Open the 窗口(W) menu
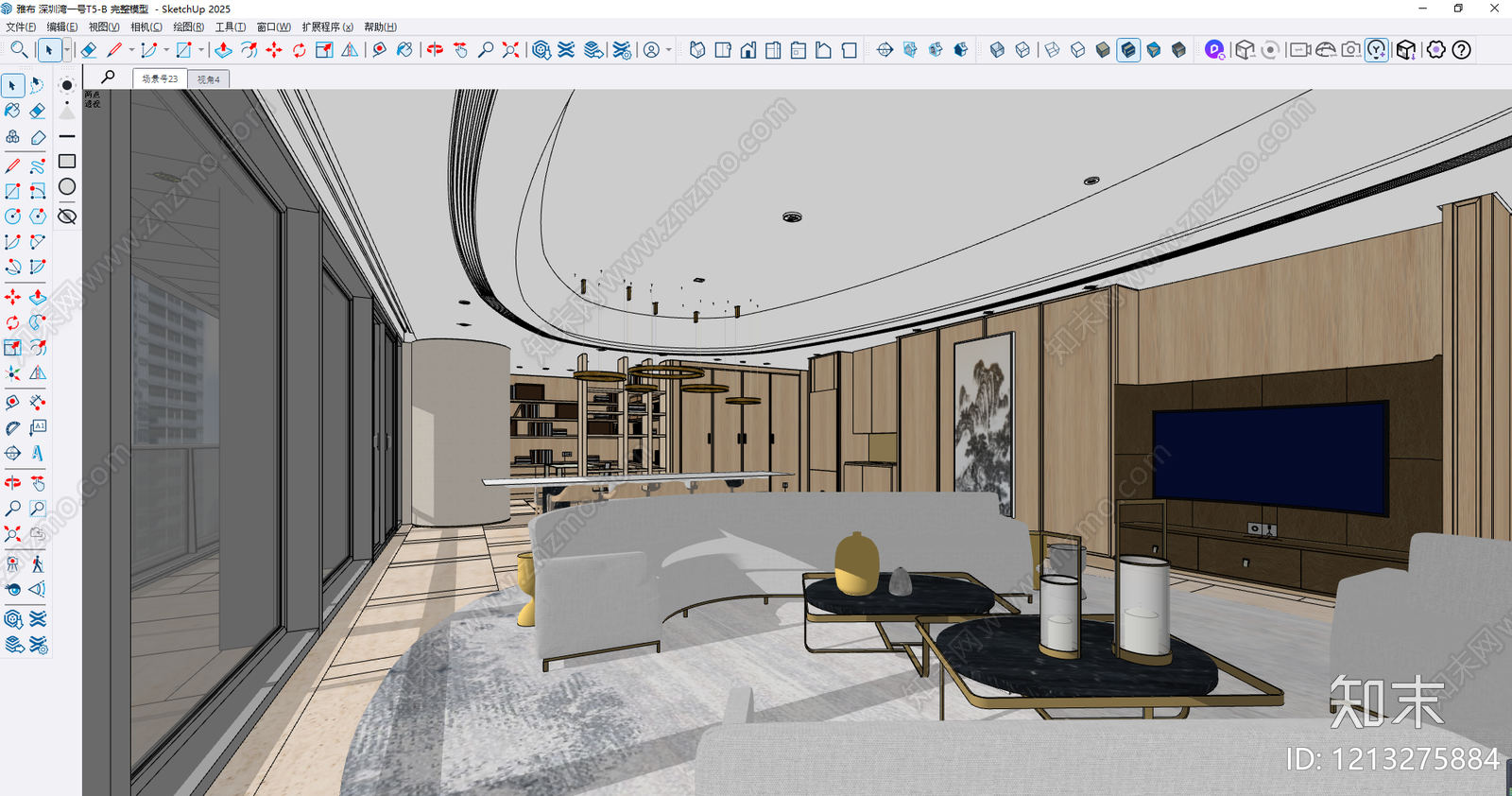1512x796 pixels. tap(274, 26)
